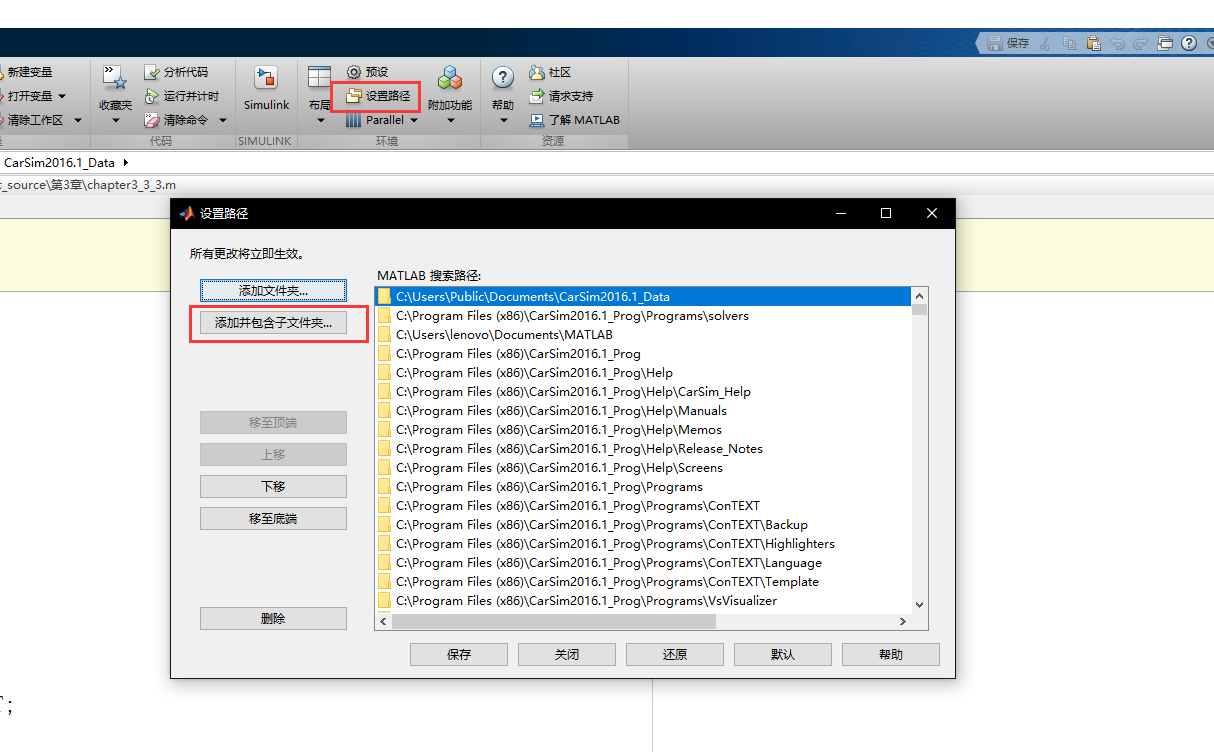The image size is (1214, 752).
Task: Click CarSim2016.1_Data folder in the address bar
Action: coord(59,162)
